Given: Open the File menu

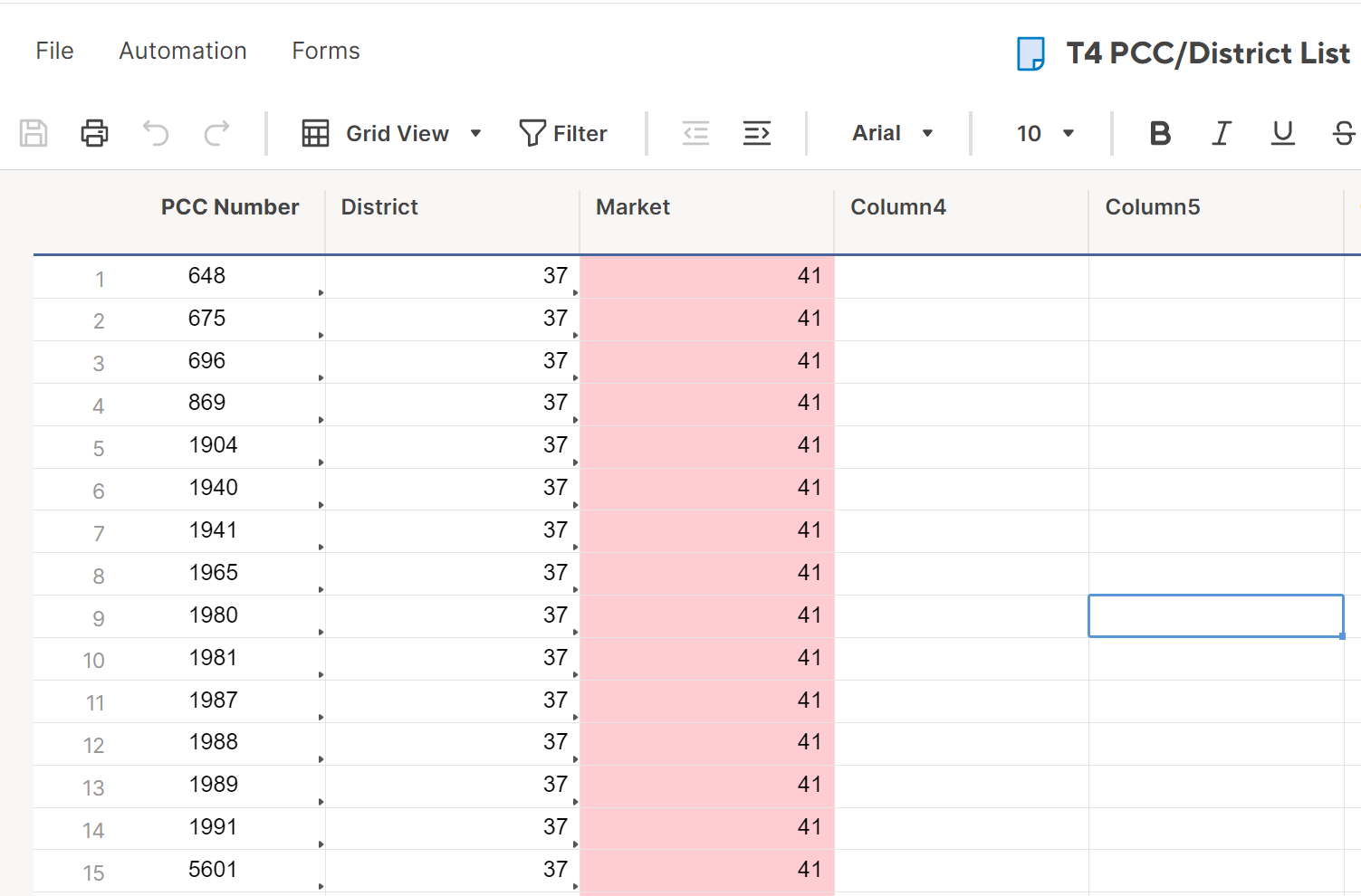Looking at the screenshot, I should (x=54, y=51).
